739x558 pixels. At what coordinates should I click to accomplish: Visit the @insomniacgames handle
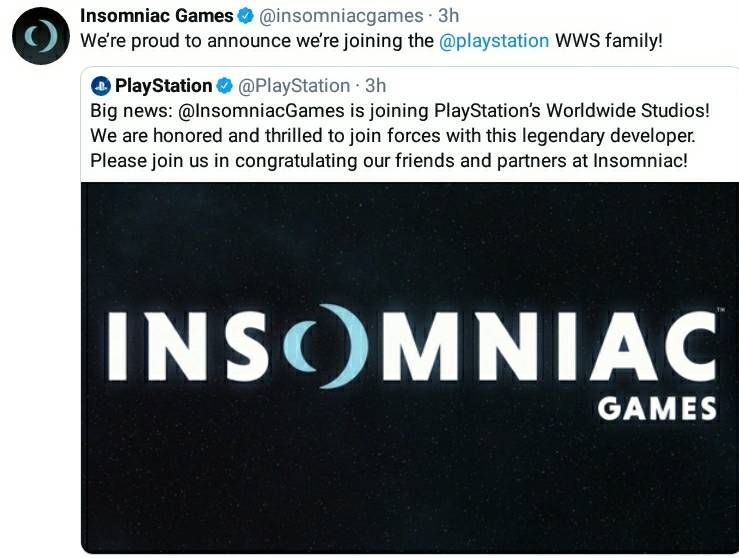click(x=341, y=16)
